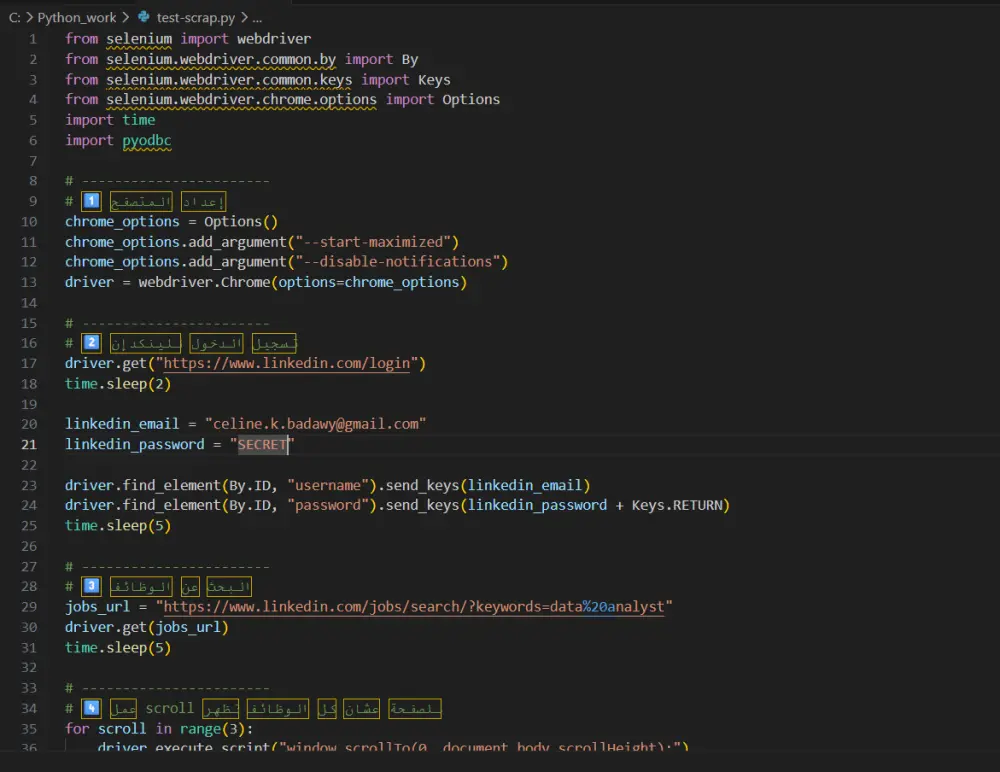This screenshot has width=1000, height=772.
Task: Click the number 3 emoji in line 28 comment
Action: (x=91, y=586)
